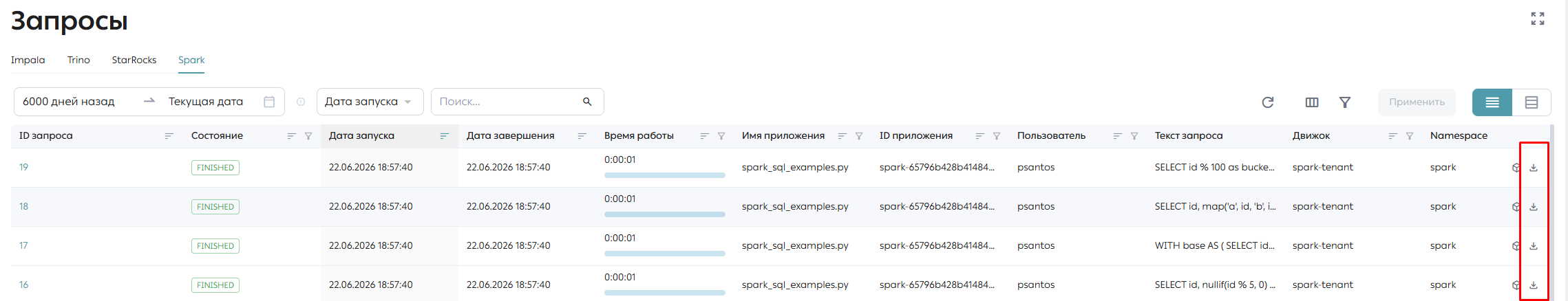Download query 18 using the download icon

(x=1534, y=207)
